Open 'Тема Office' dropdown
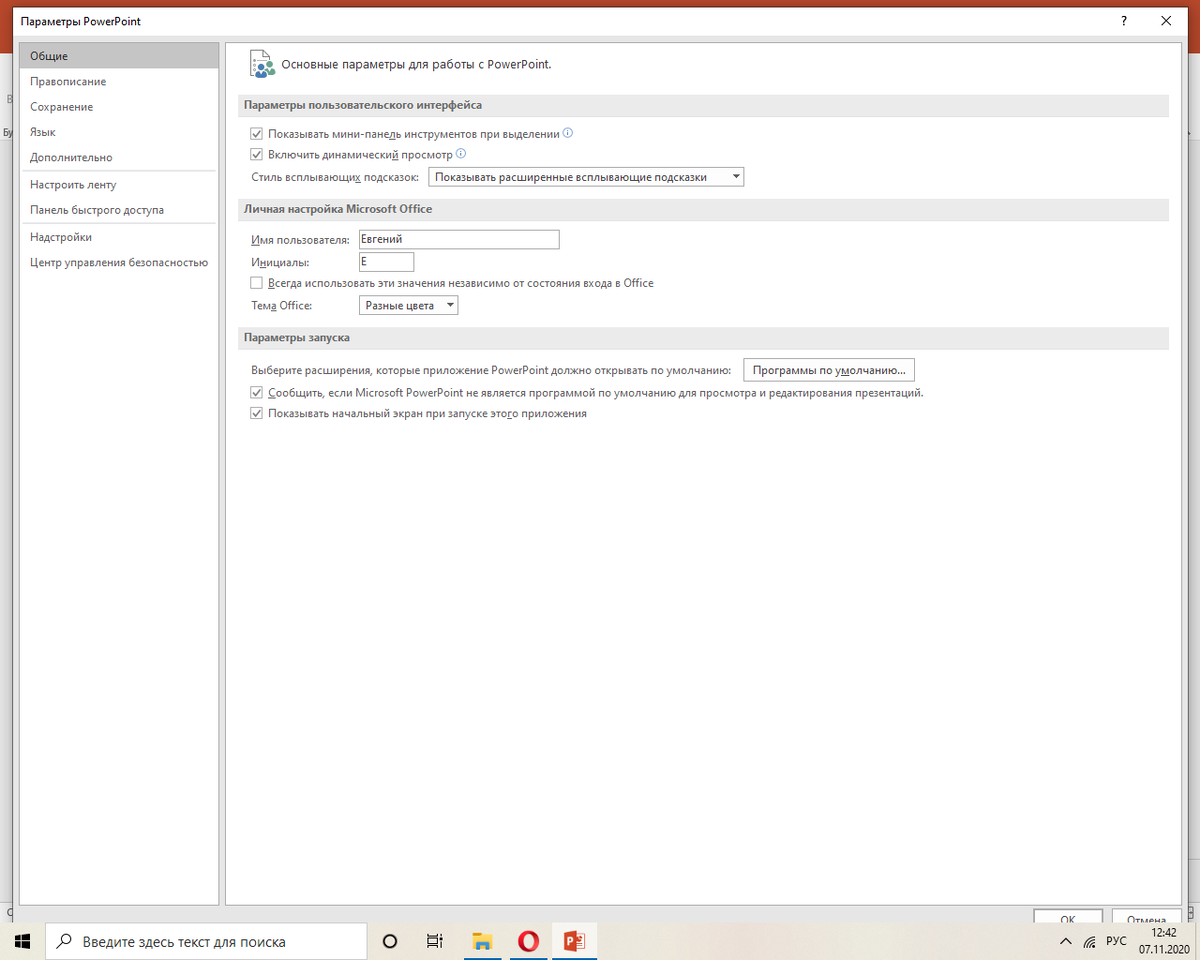 pyautogui.click(x=408, y=305)
